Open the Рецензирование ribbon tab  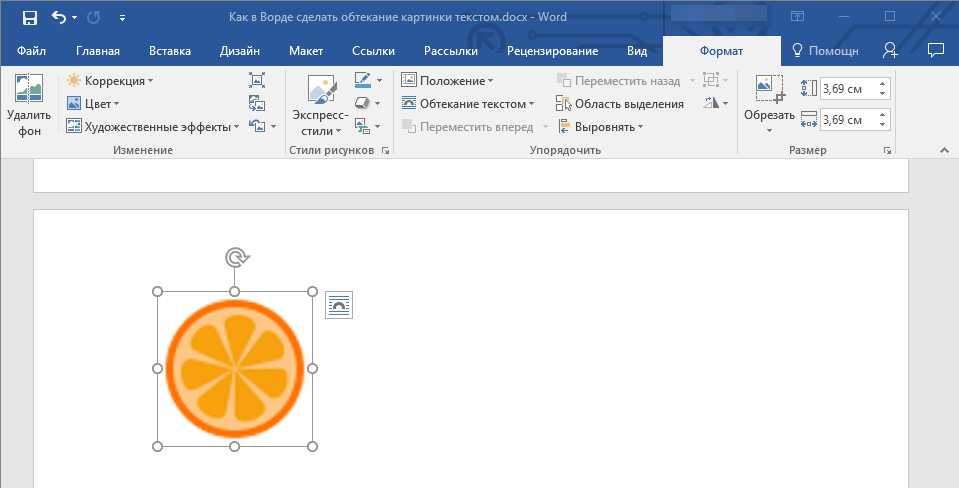[552, 51]
